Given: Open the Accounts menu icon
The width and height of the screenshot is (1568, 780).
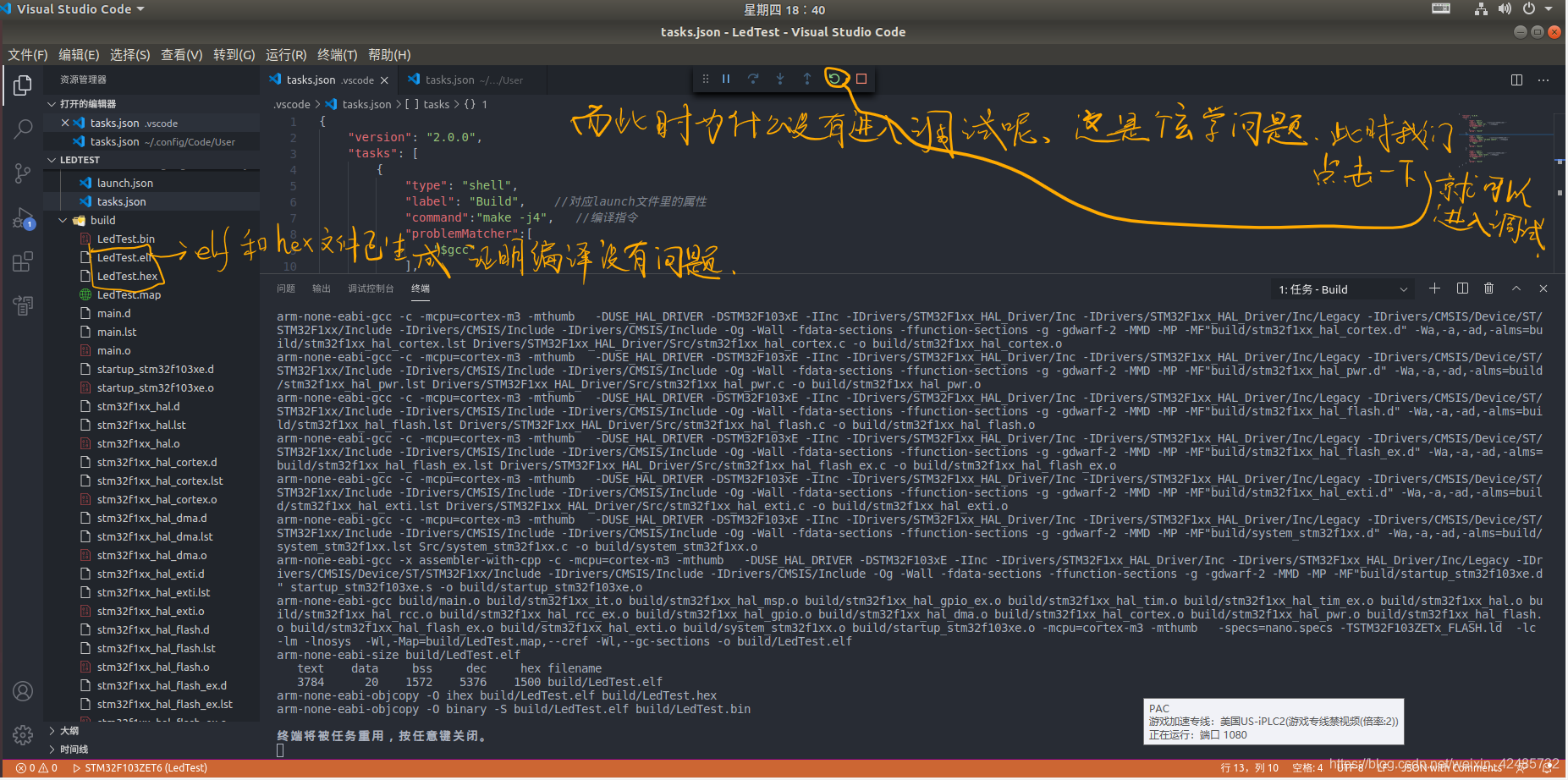Looking at the screenshot, I should point(23,691).
